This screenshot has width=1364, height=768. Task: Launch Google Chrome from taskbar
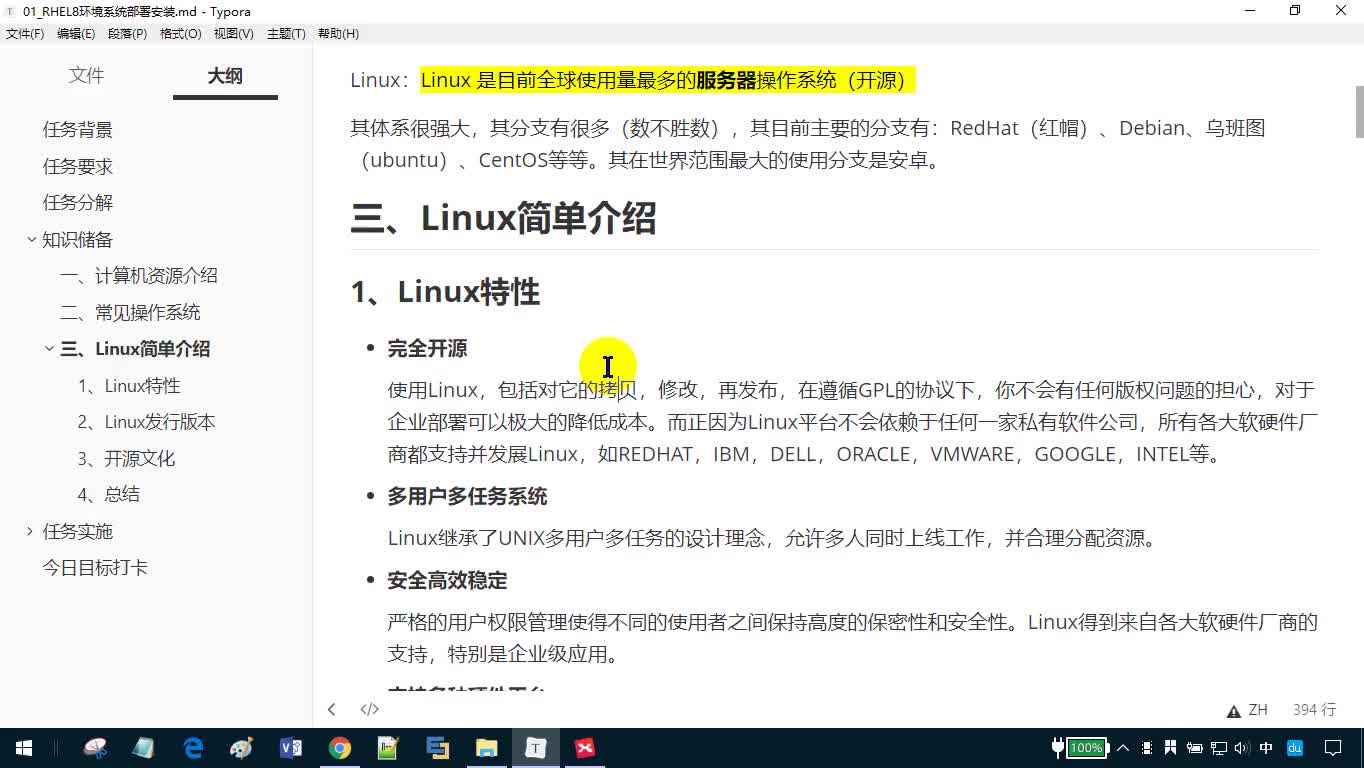pos(340,748)
